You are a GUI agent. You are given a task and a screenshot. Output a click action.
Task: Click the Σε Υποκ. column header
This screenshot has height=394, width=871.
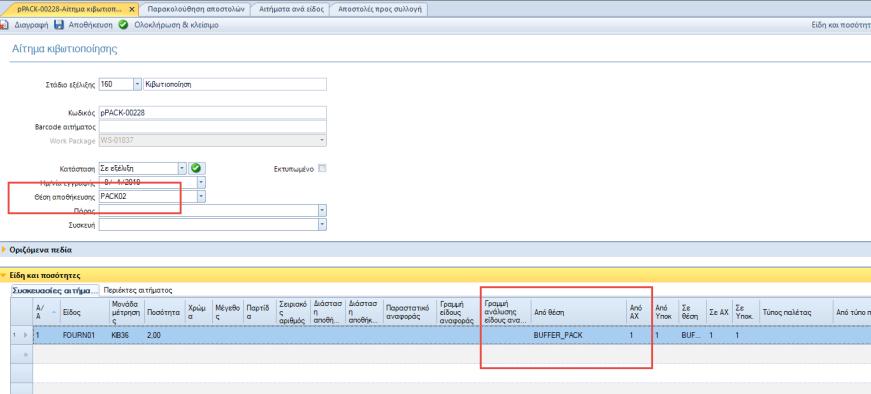click(745, 312)
